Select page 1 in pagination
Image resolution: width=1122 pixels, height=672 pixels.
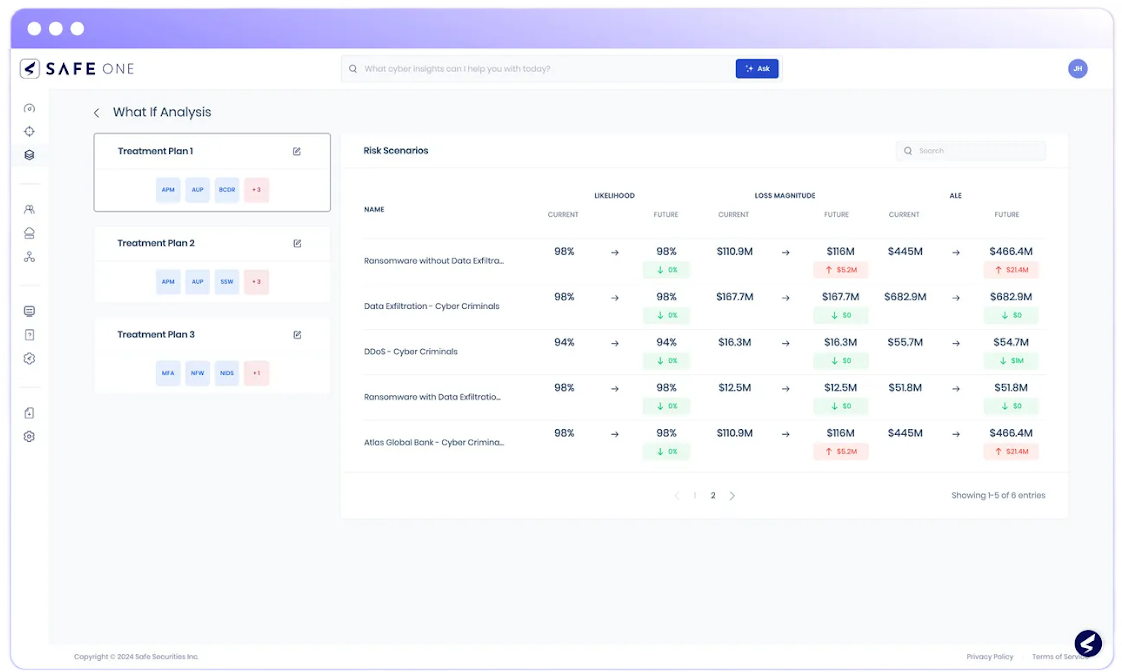coord(694,495)
